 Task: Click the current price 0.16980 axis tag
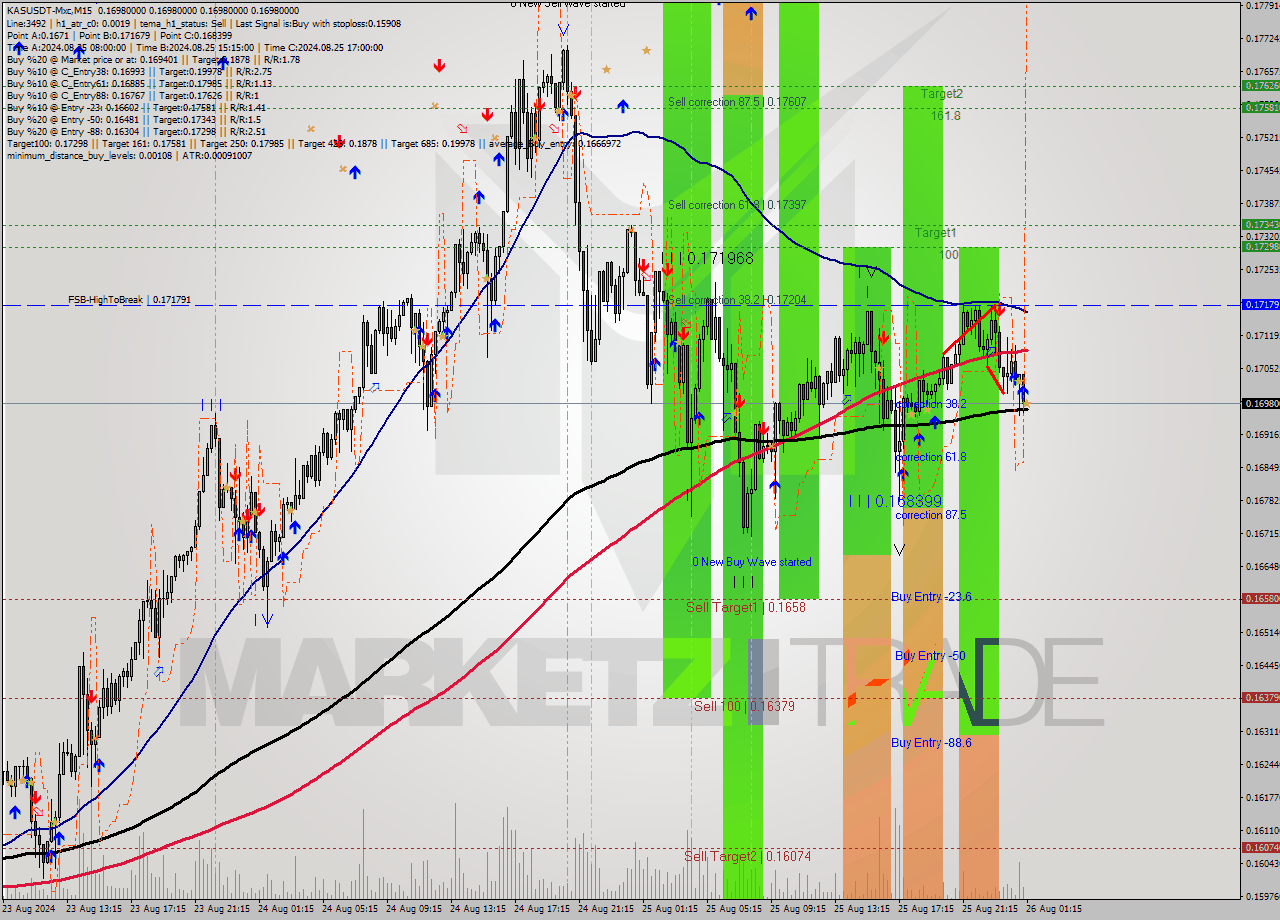1259,403
